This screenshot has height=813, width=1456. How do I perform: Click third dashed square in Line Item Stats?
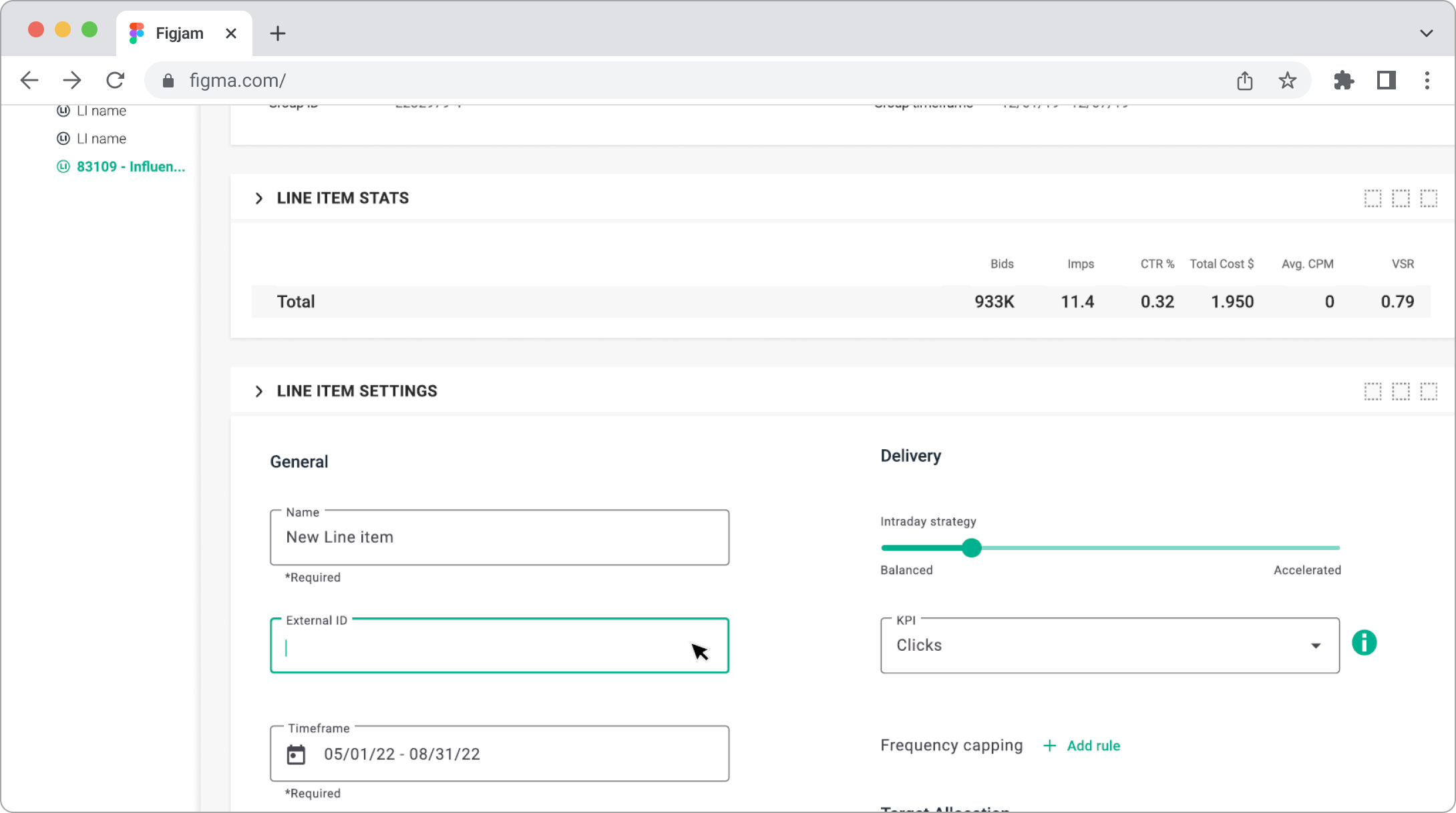coord(1429,198)
